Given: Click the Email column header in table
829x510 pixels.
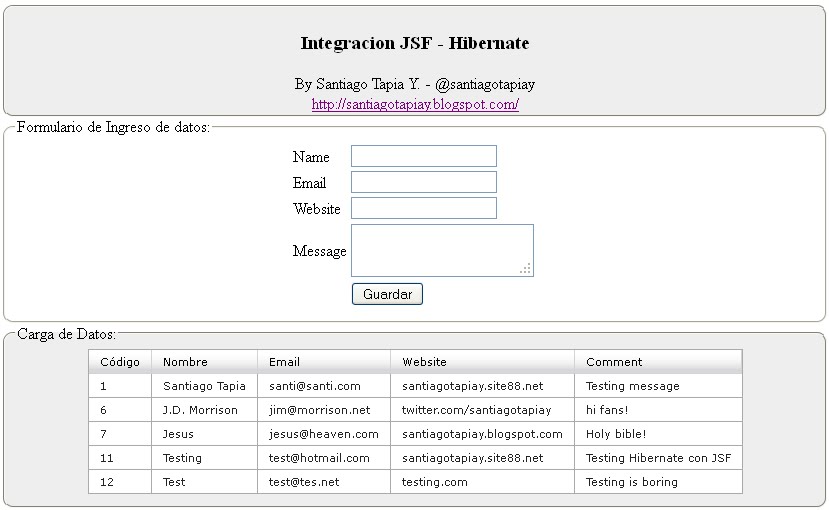Looking at the screenshot, I should [324, 362].
